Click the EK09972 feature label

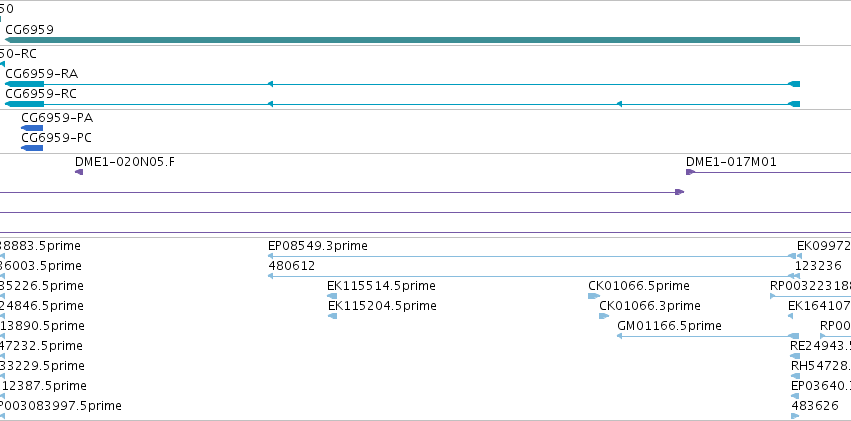pyautogui.click(x=824, y=246)
